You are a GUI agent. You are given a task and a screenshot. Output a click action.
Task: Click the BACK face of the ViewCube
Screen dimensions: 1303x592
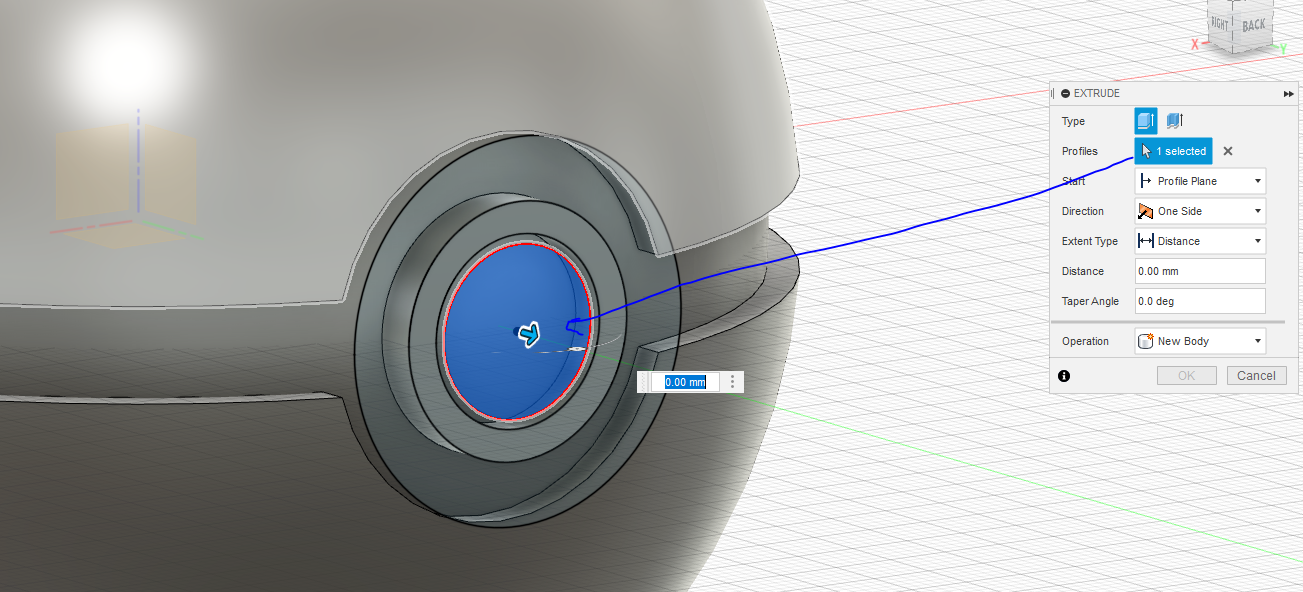(x=1253, y=27)
